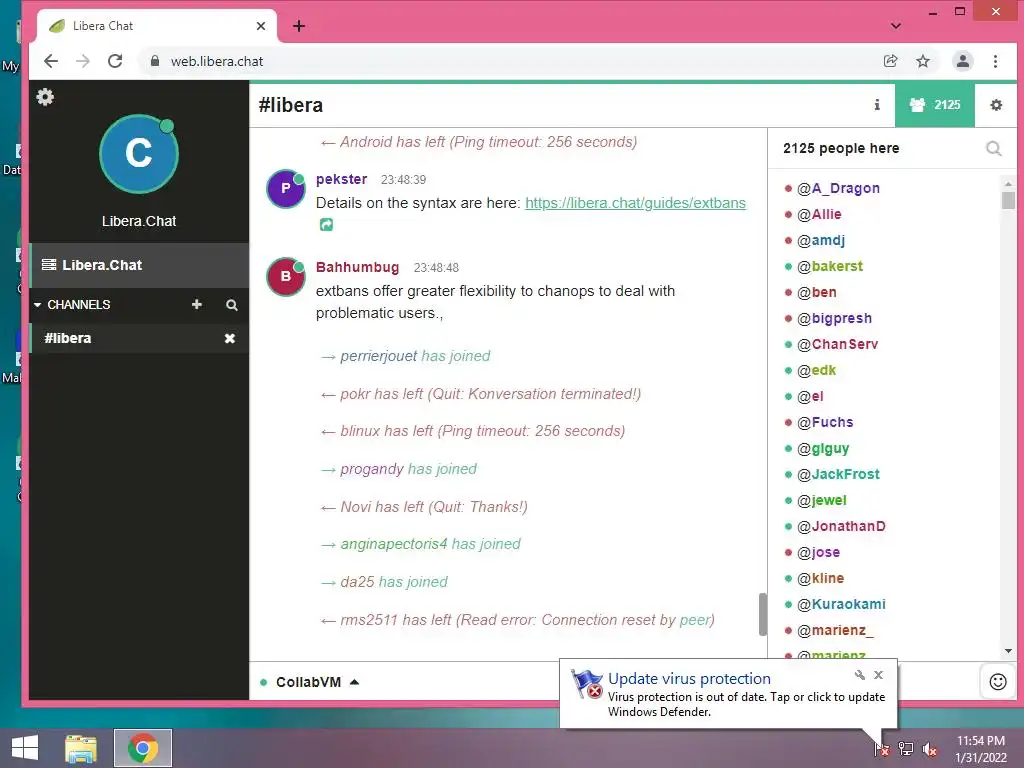Open the Windows Start menu
Viewport: 1024px width, 768px height.
pyautogui.click(x=25, y=748)
